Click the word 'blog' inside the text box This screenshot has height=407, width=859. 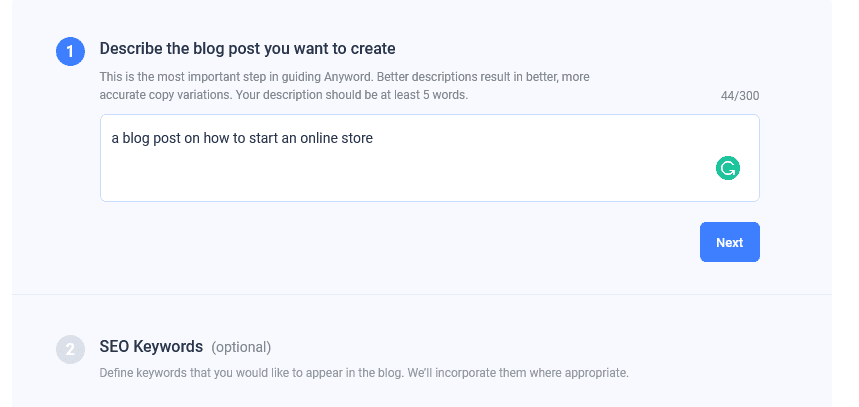tap(137, 138)
